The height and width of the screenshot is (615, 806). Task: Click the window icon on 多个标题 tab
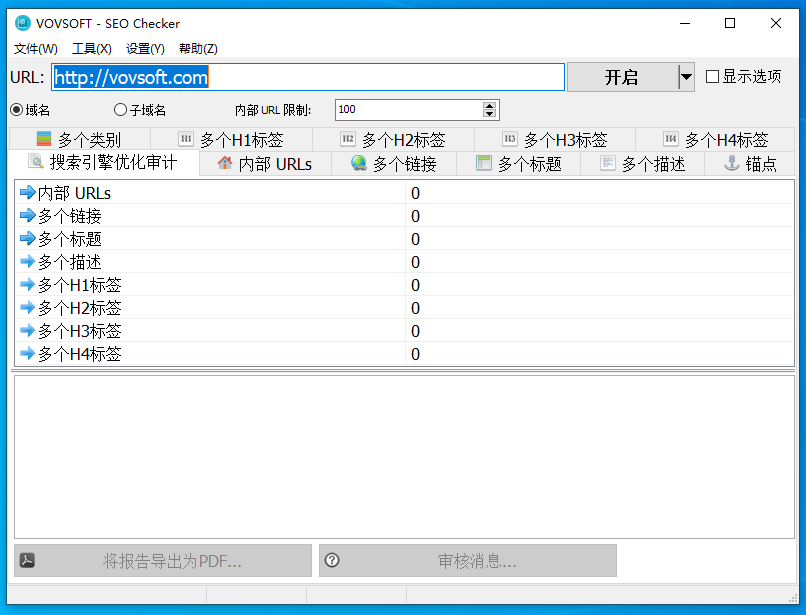[484, 164]
